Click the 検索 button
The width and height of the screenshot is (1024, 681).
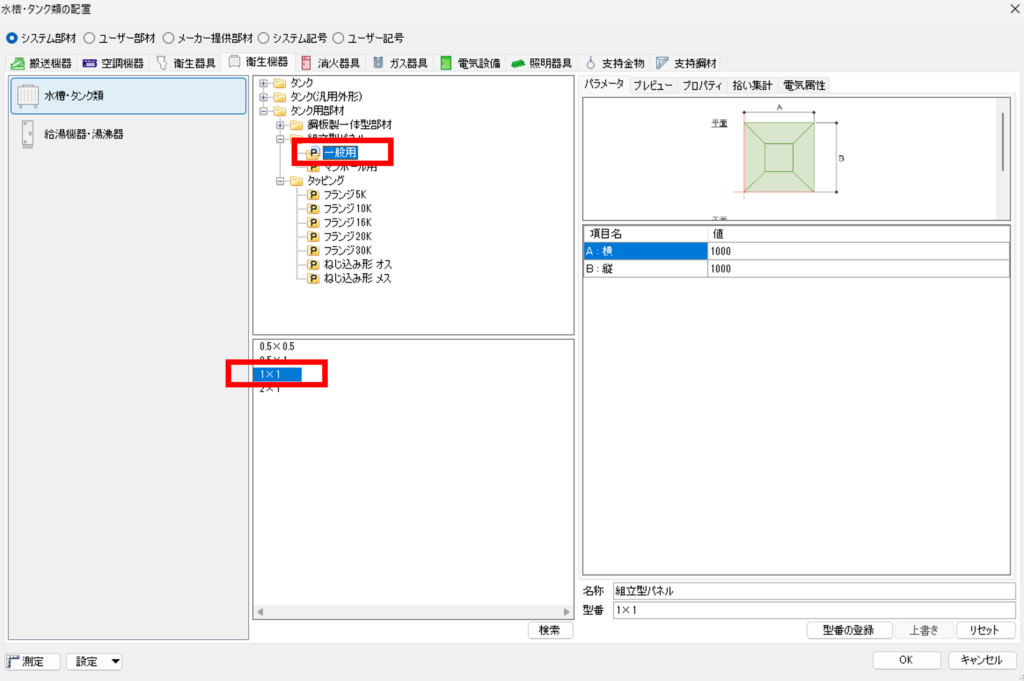click(x=550, y=630)
